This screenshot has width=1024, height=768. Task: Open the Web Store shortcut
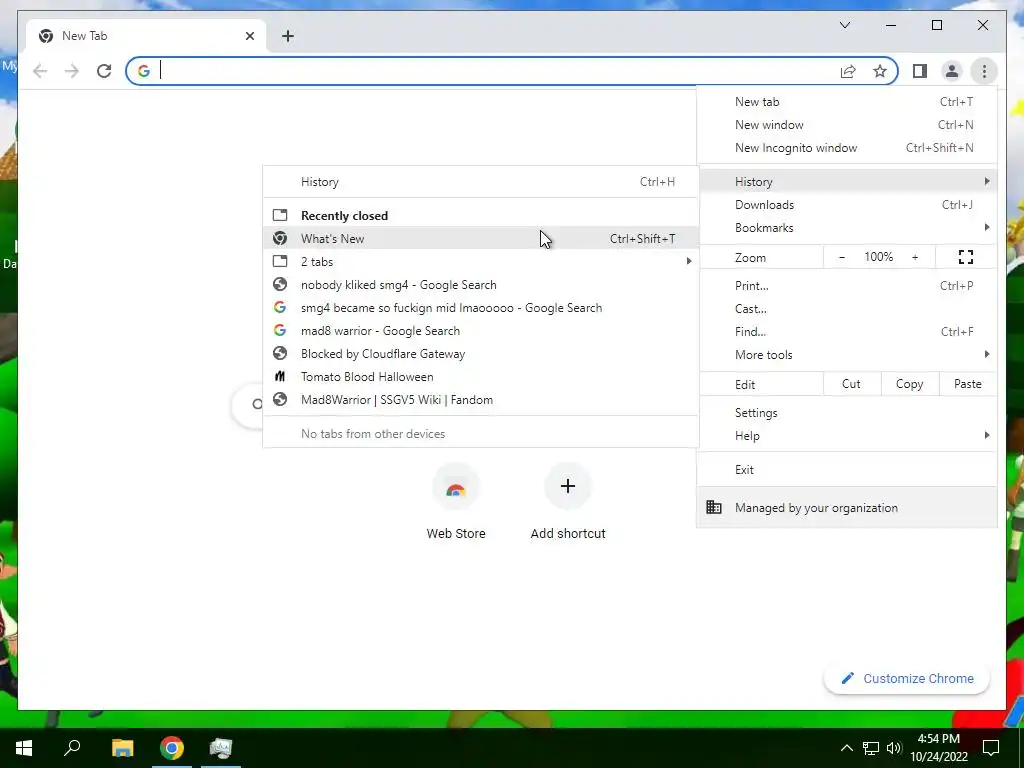456,502
